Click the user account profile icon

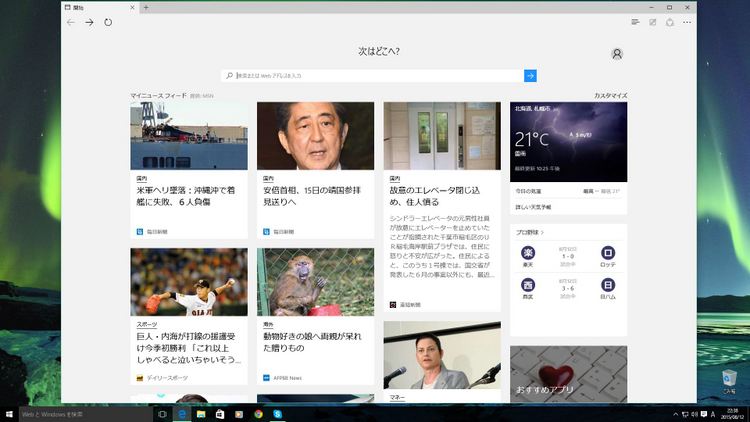click(617, 54)
